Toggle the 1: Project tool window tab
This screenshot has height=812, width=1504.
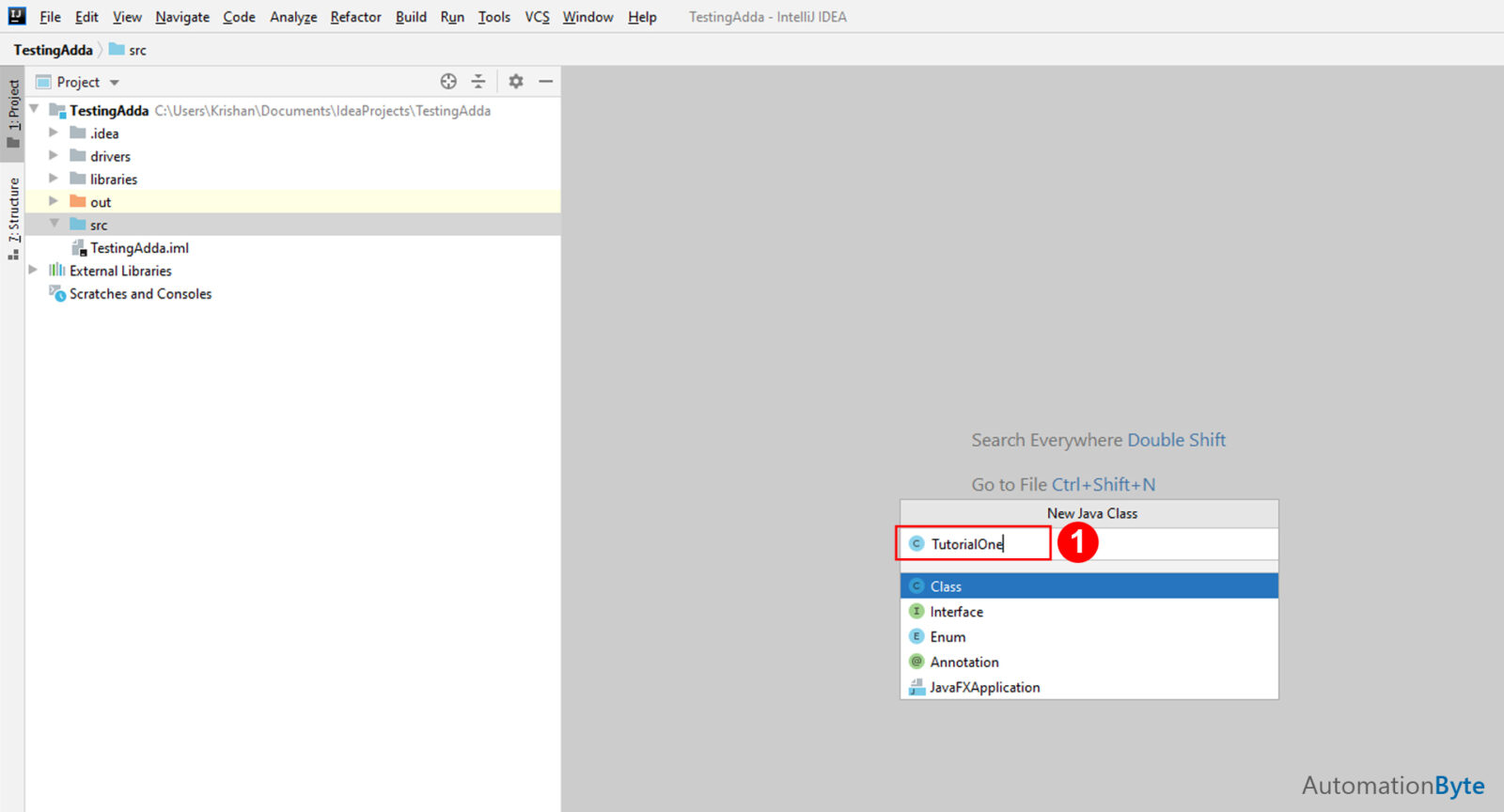[x=13, y=112]
